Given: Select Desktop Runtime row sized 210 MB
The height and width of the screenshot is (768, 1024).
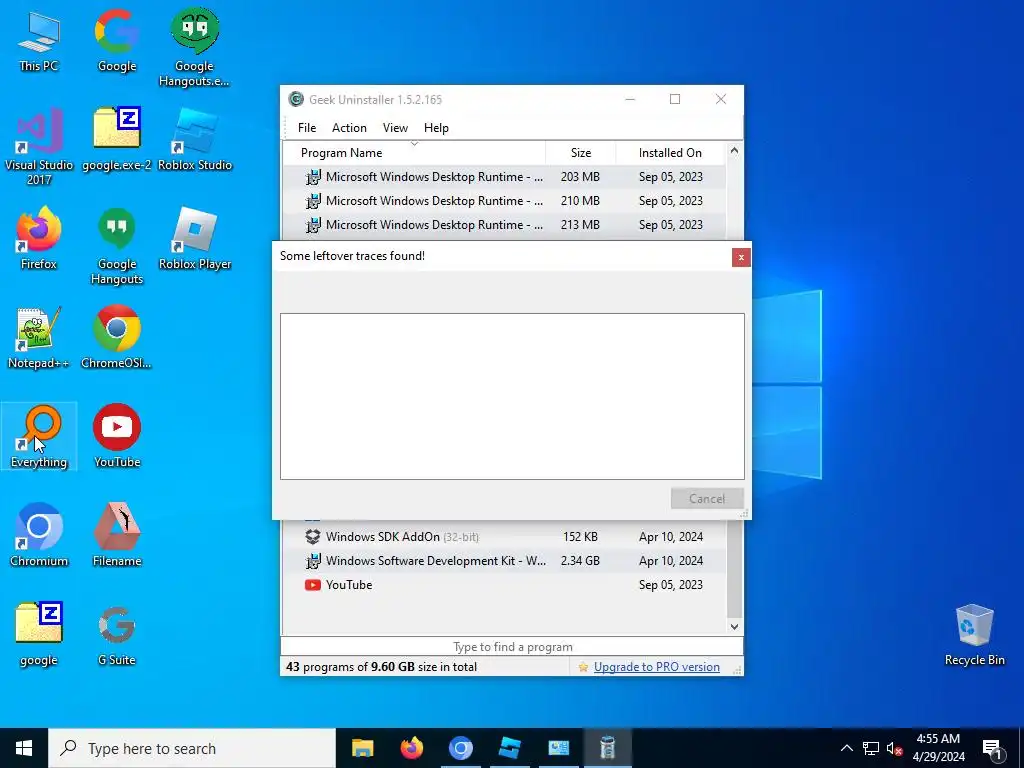Looking at the screenshot, I should [x=504, y=201].
